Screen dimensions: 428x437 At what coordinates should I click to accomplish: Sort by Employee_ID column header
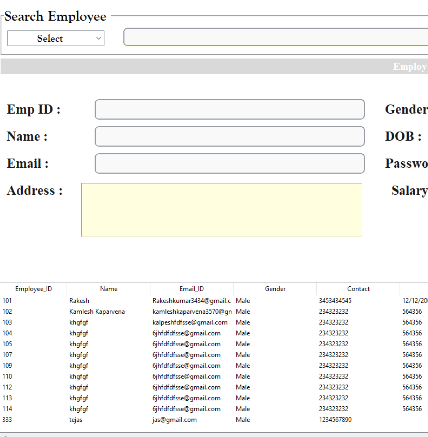coord(33,289)
